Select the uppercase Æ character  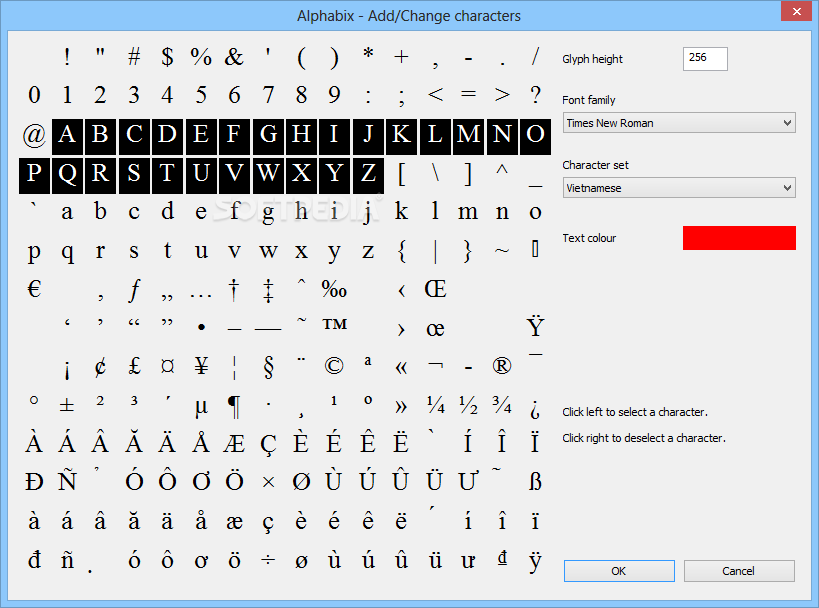[x=234, y=443]
